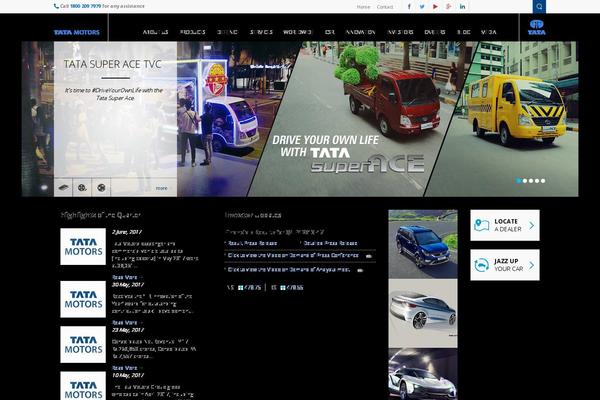Open the Google Plus icon

[x=448, y=7]
